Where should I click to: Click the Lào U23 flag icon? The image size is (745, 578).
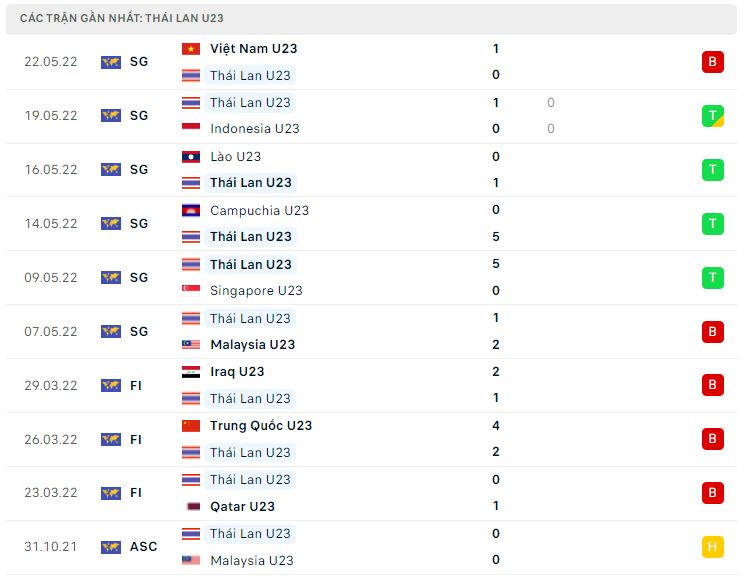[x=191, y=157]
